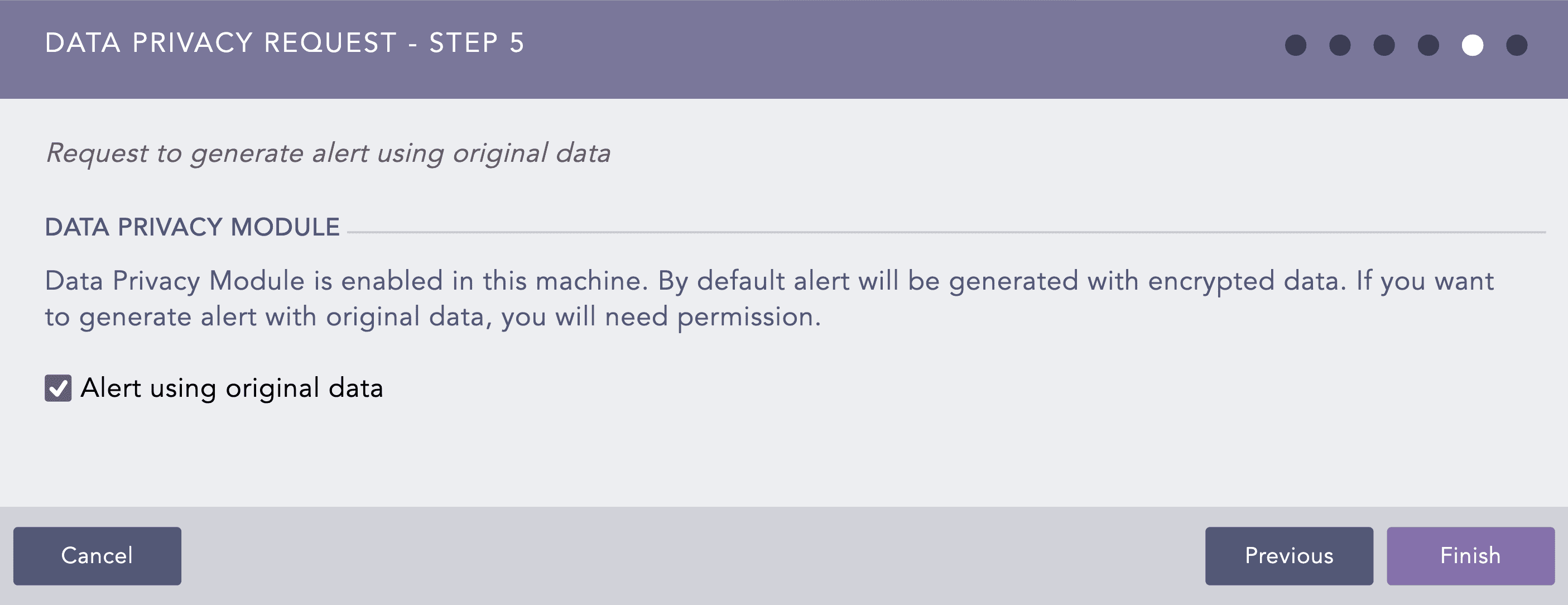Click the second step indicator dot
This screenshot has height=605, width=1568.
click(1339, 45)
